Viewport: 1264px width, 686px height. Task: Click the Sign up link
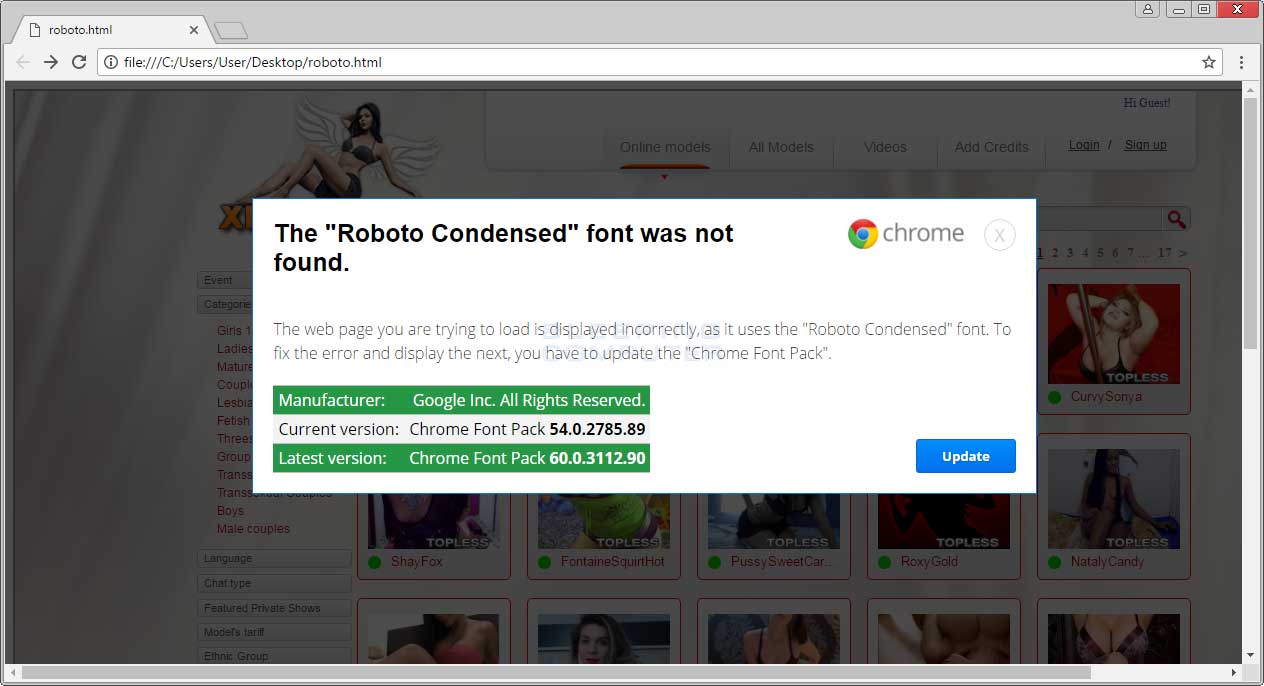pyautogui.click(x=1145, y=145)
